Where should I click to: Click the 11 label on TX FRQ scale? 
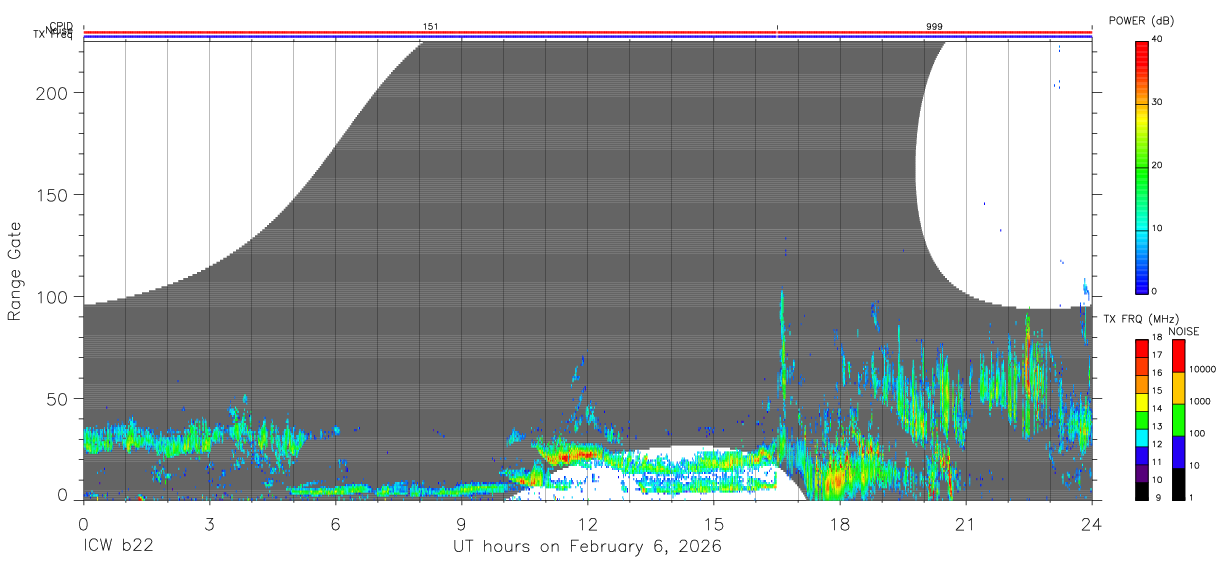(1157, 462)
